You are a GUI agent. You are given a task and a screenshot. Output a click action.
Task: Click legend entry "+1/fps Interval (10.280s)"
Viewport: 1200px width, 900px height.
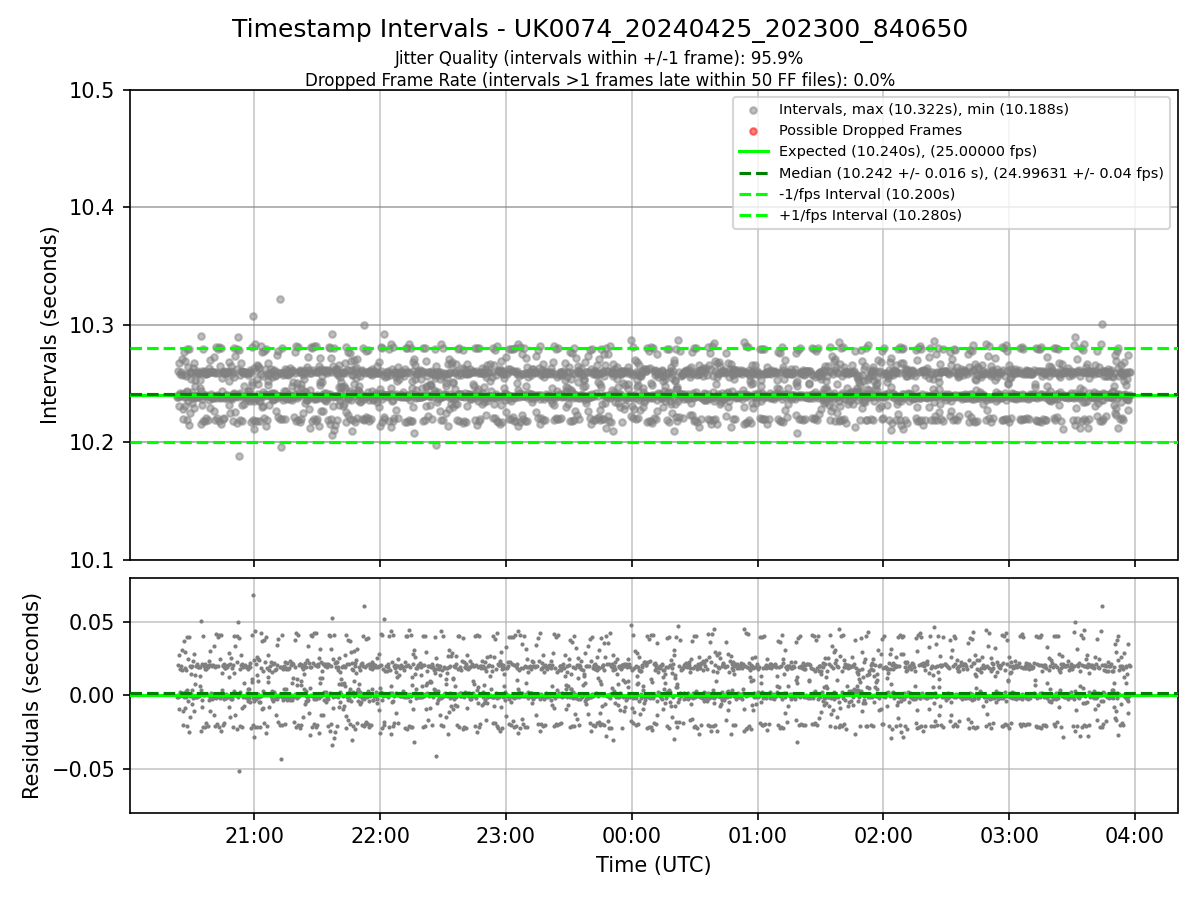pos(870,215)
